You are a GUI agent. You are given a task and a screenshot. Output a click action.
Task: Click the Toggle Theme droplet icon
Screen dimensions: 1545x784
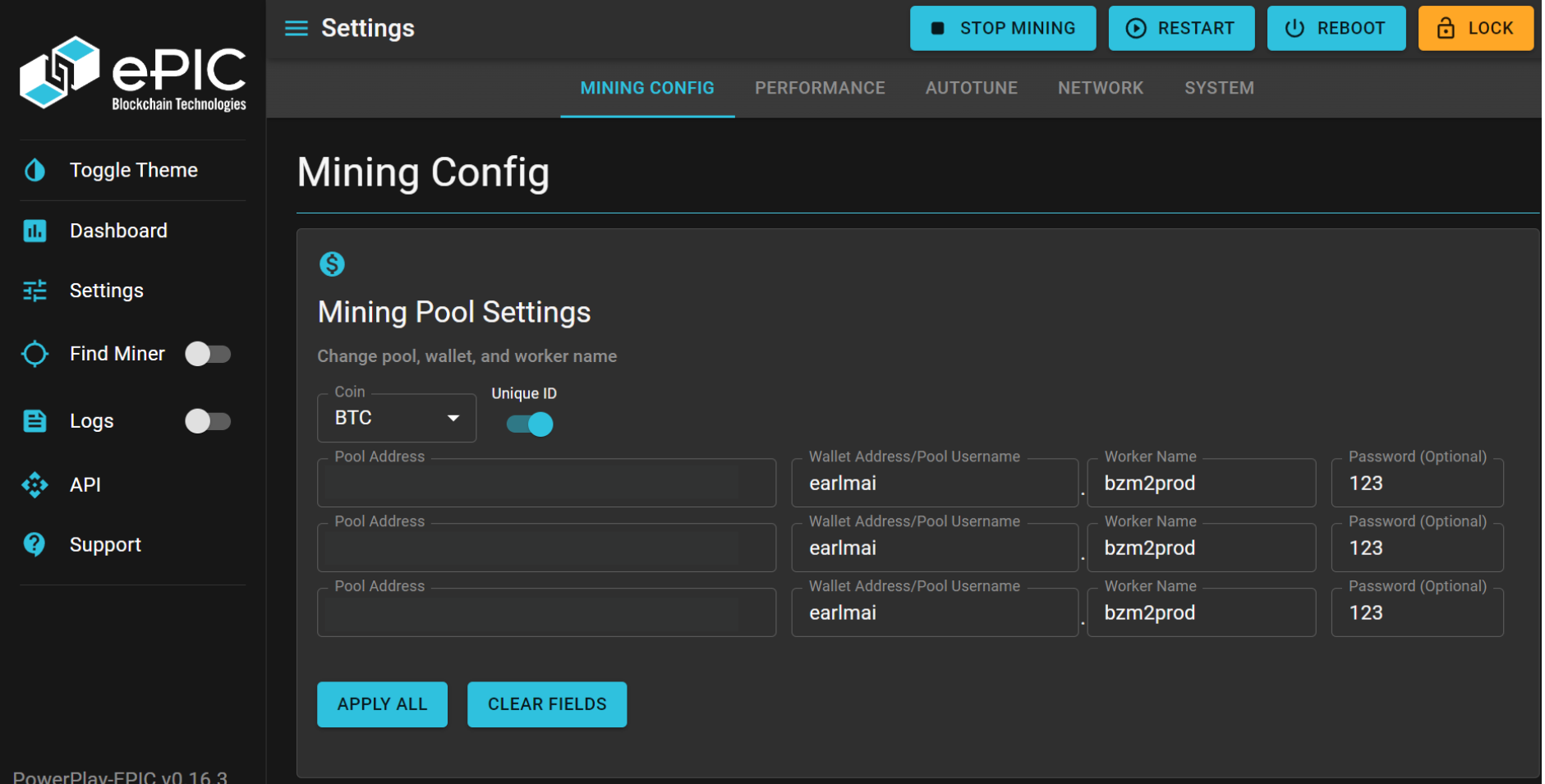click(x=34, y=170)
